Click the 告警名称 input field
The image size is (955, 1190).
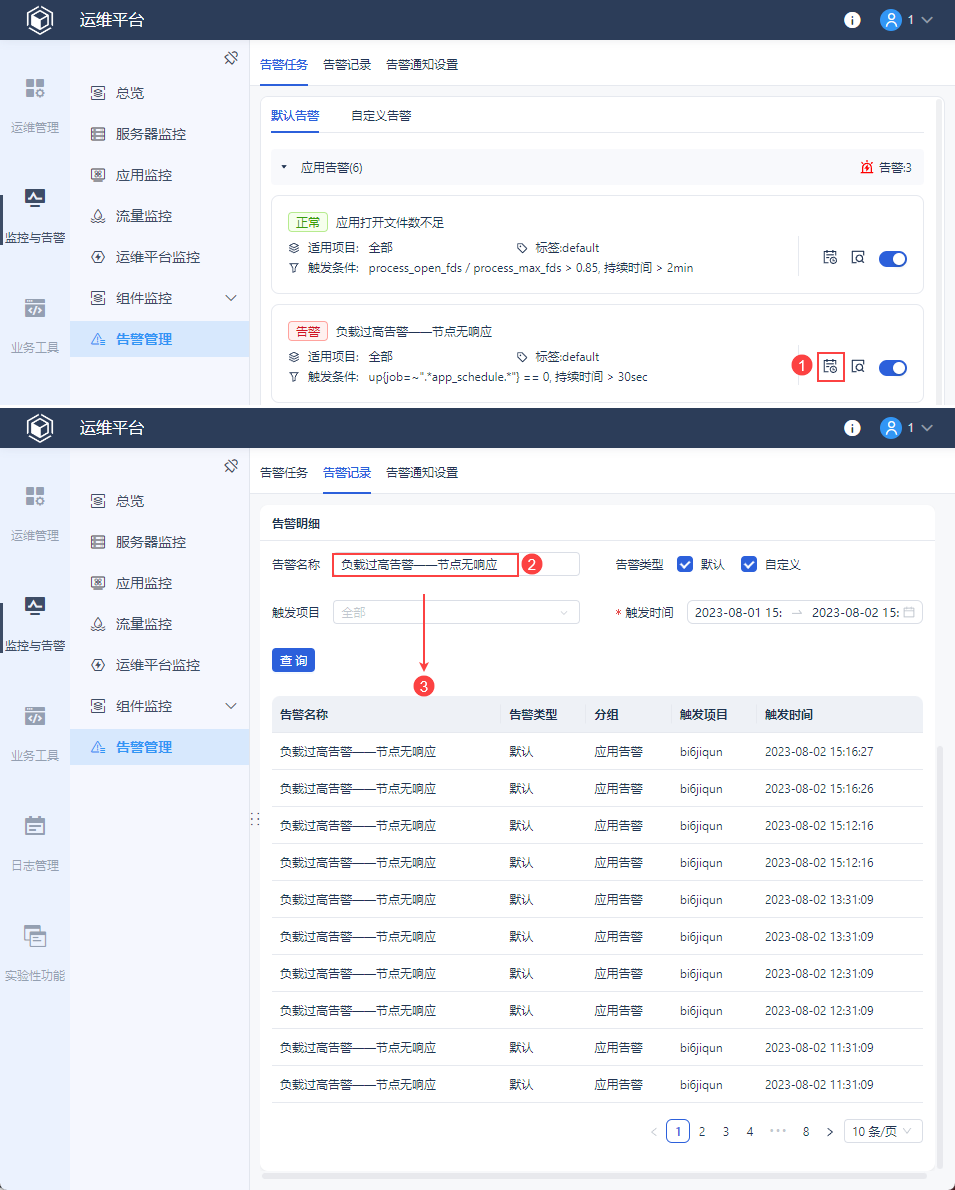[x=456, y=564]
